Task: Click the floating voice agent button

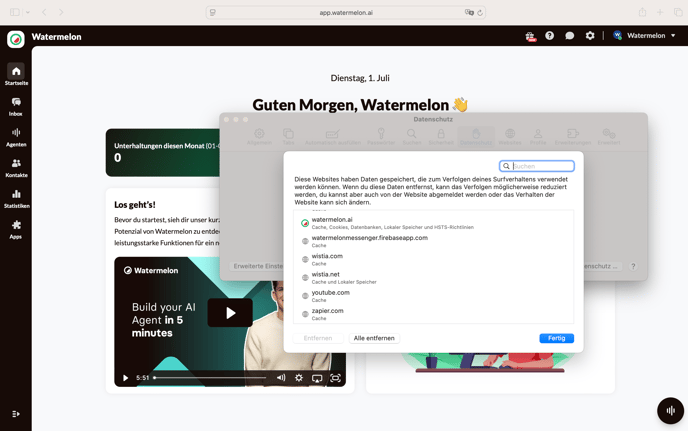Action: coord(670,411)
